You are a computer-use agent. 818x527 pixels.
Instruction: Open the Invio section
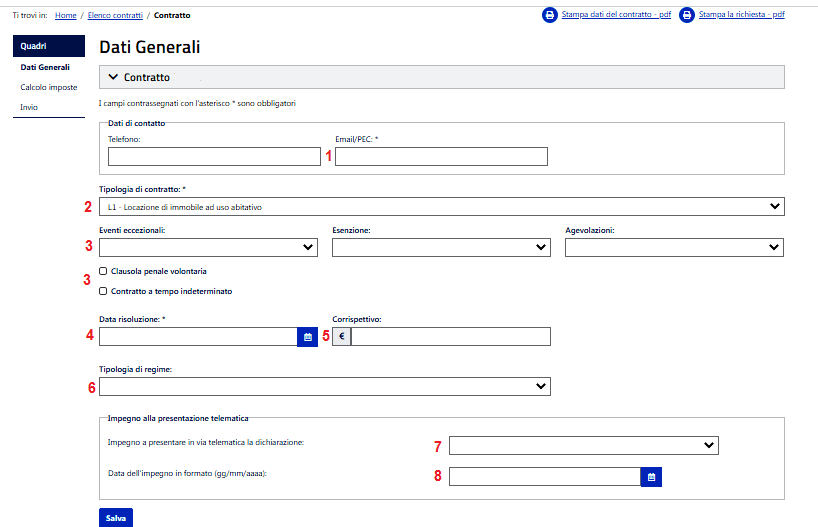pos(29,107)
